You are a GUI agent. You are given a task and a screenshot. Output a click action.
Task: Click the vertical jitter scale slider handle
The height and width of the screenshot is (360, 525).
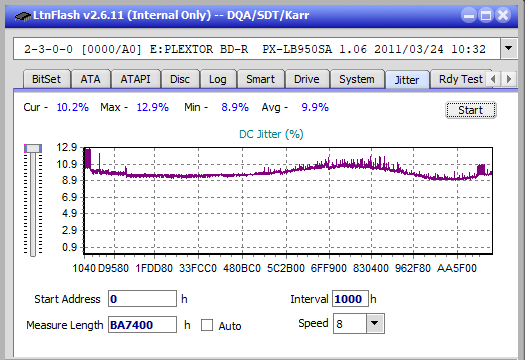click(33, 148)
